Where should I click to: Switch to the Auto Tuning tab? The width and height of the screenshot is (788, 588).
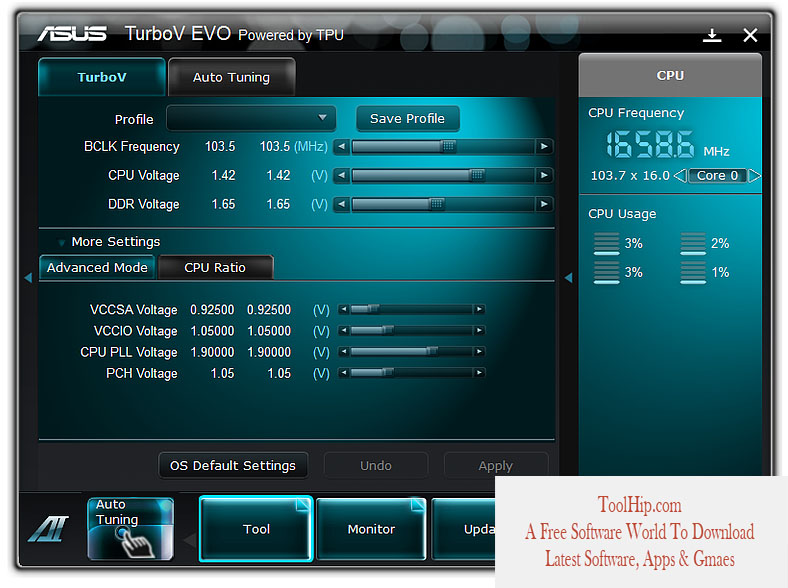point(231,77)
